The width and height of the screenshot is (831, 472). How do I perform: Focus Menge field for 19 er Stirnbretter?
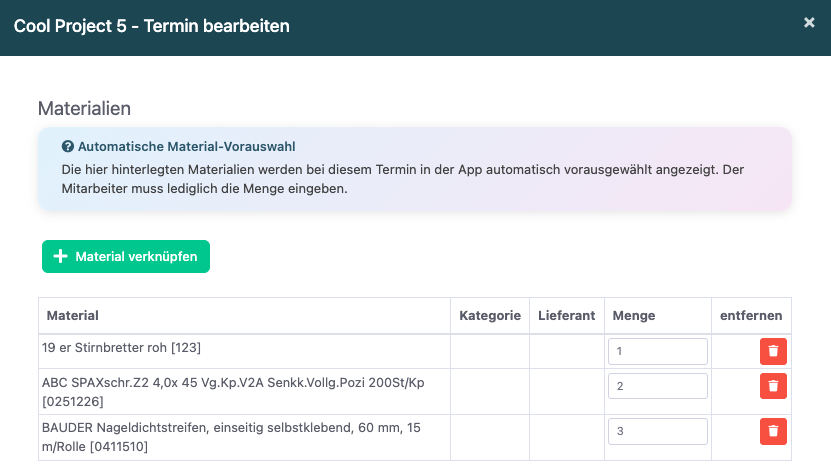pos(657,352)
